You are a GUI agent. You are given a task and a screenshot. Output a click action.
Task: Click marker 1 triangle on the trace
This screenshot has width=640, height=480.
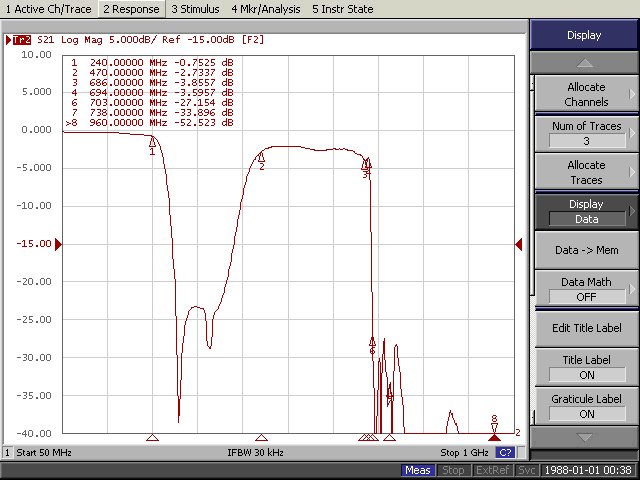click(152, 142)
